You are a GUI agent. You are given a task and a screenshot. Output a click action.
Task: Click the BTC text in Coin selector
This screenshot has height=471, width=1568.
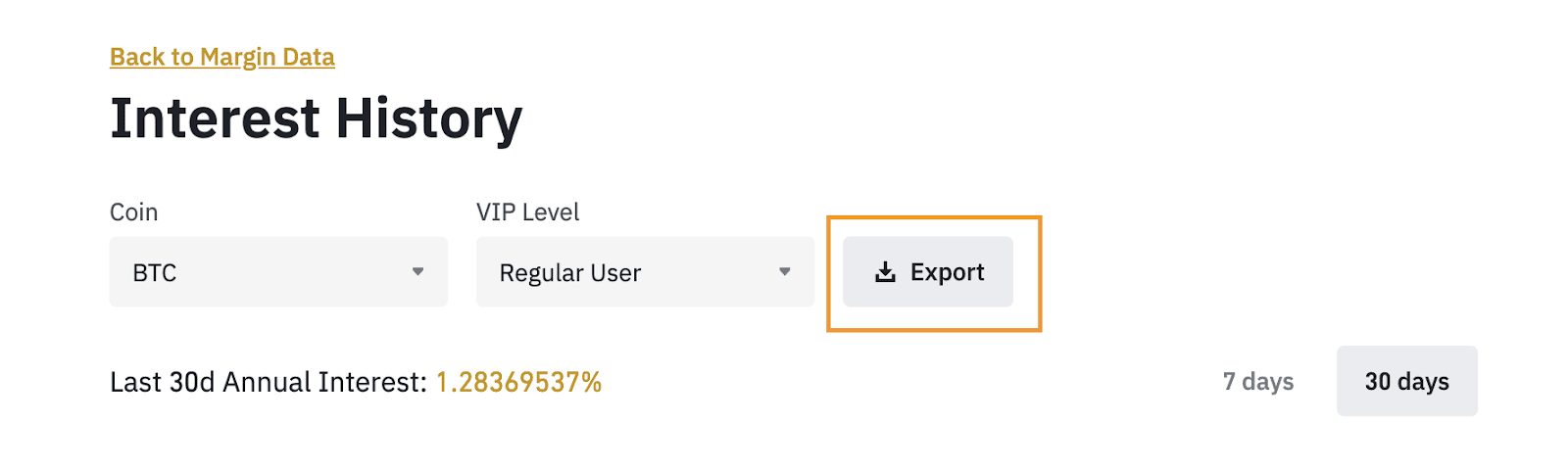coord(155,272)
